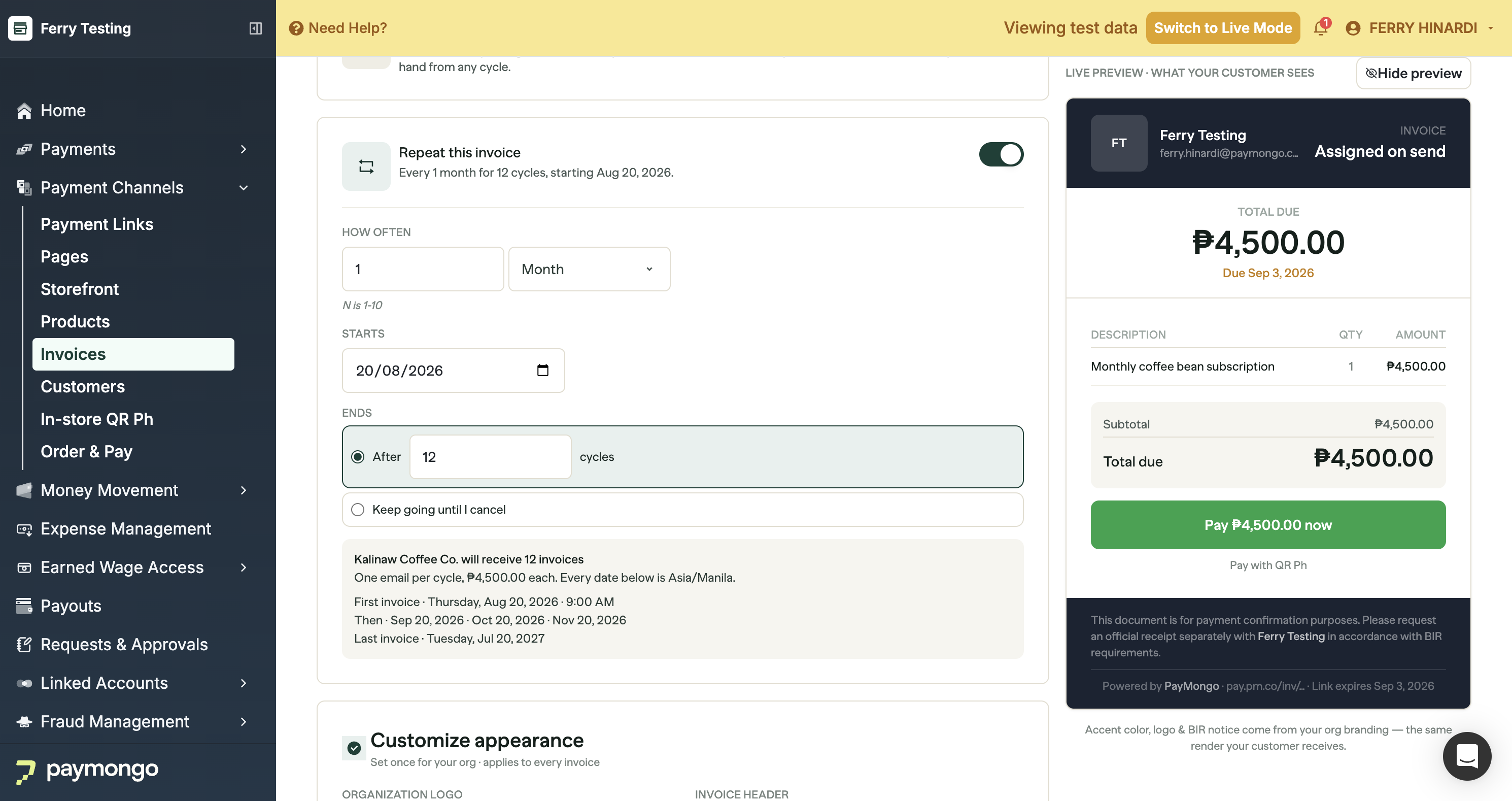Click the Pay ₱4,500.00 now button

(x=1268, y=525)
